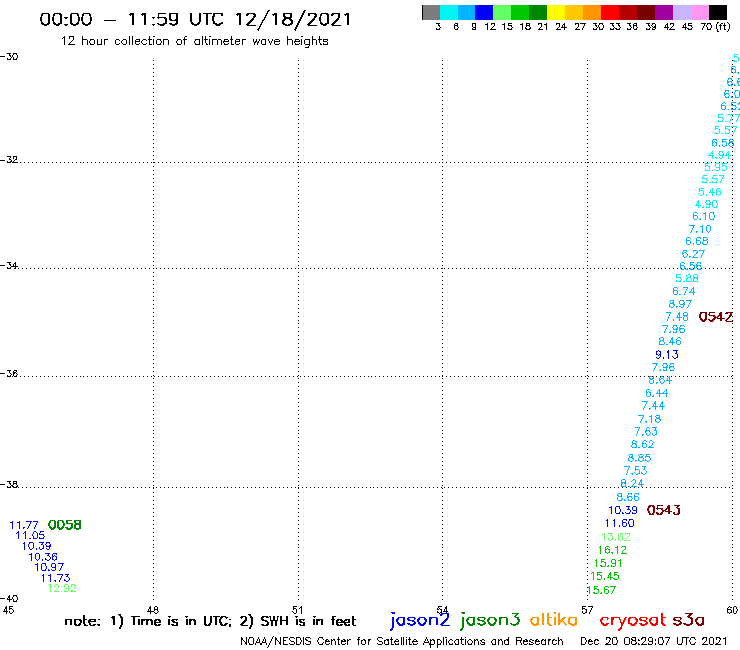Image resolution: width=740 pixels, height=650 pixels.
Task: Click the wave height value 7.10
Action: pos(700,228)
